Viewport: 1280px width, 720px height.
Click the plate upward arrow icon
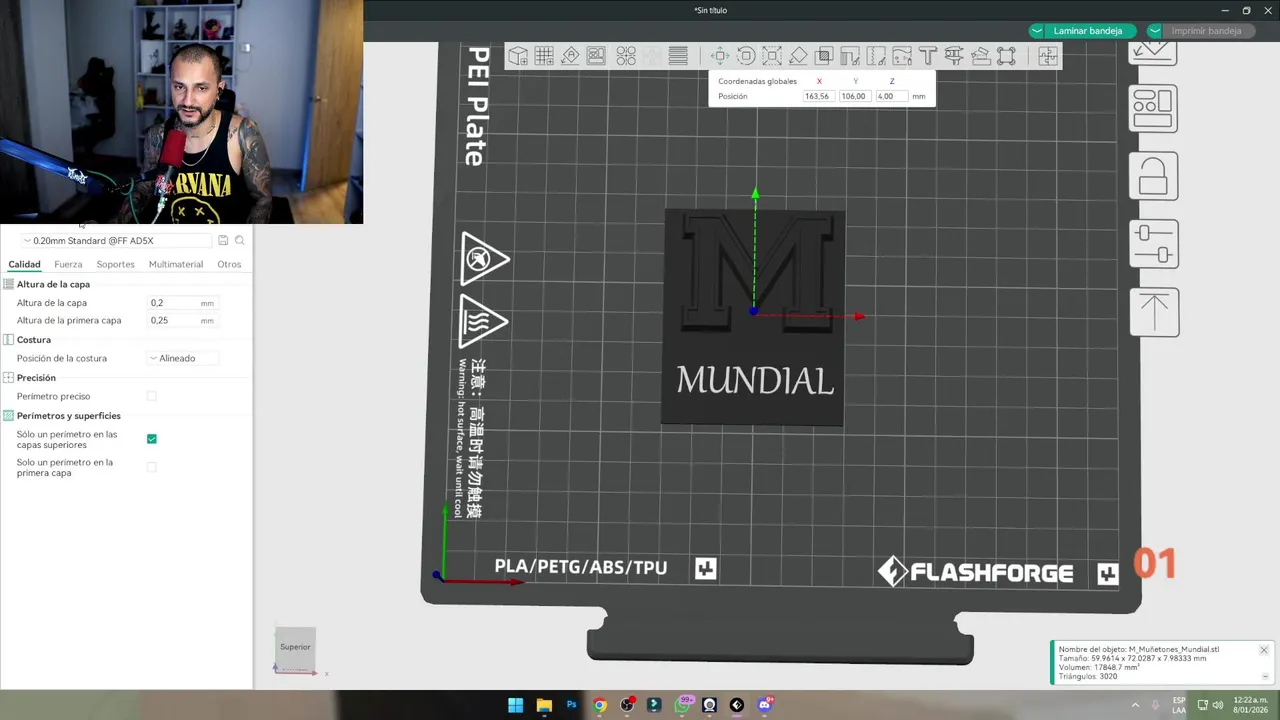click(1153, 312)
